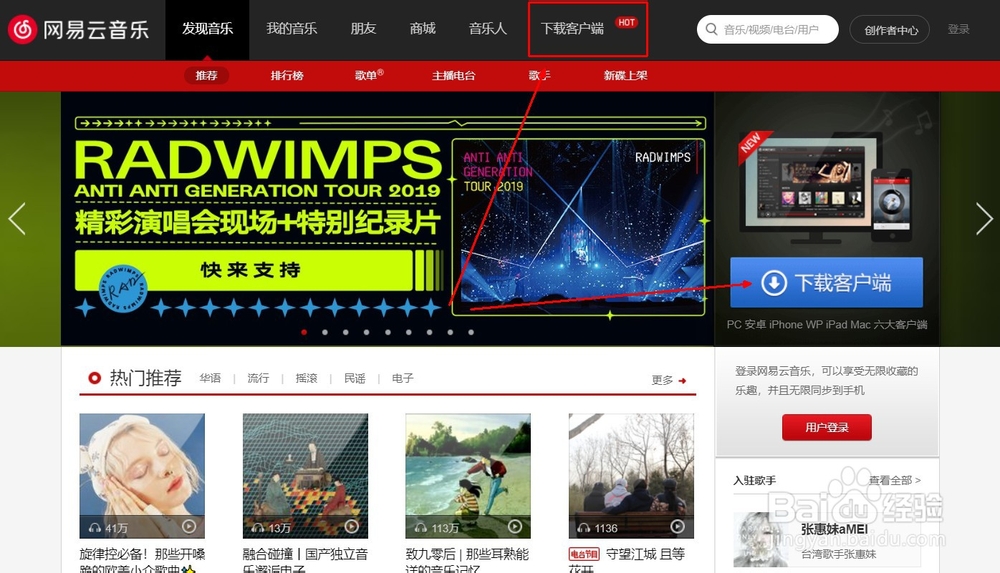Click the client devices preview image
Image resolution: width=1000 pixels, height=573 pixels.
827,188
